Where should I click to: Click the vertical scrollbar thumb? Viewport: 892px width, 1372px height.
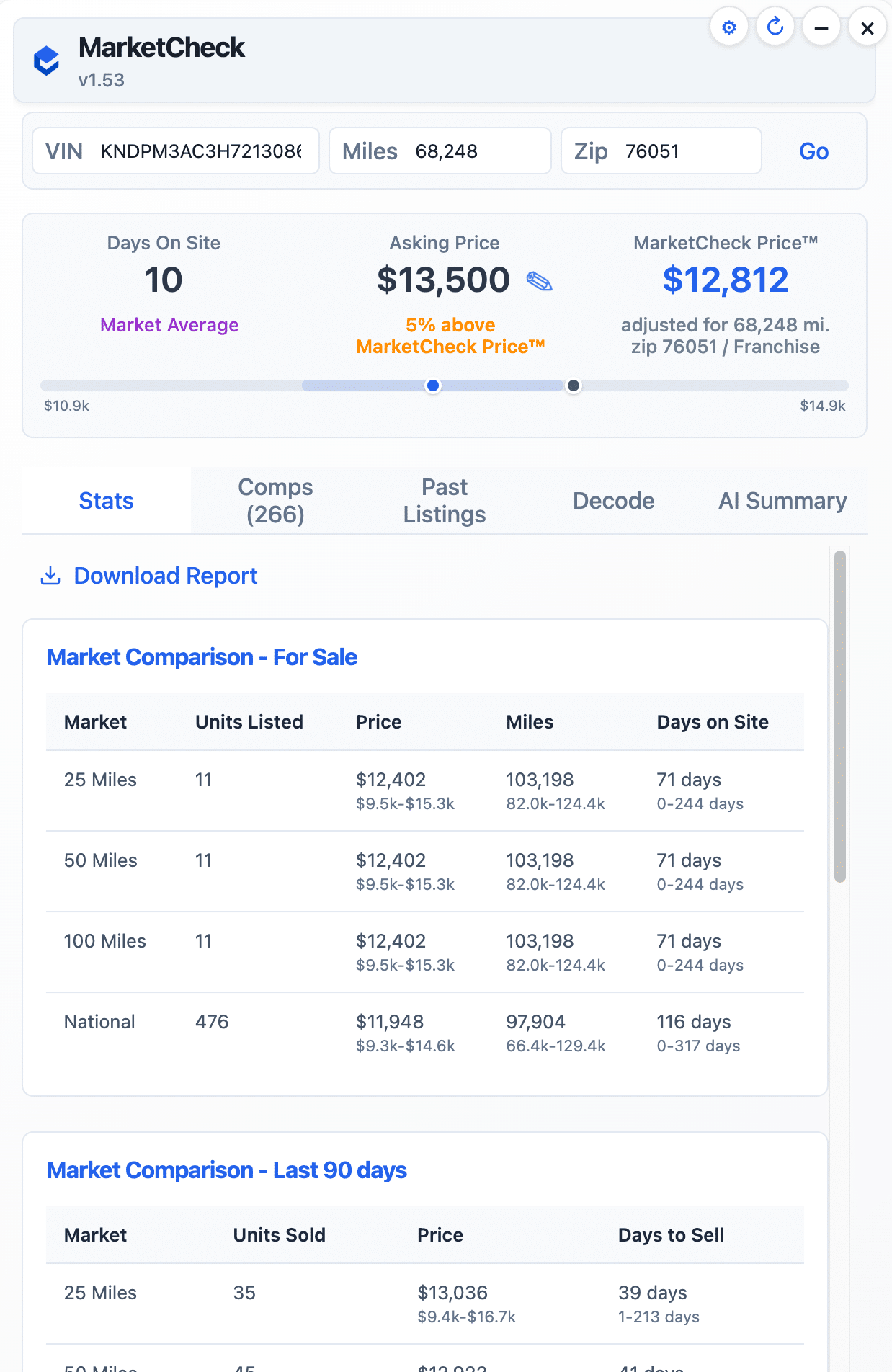click(839, 716)
